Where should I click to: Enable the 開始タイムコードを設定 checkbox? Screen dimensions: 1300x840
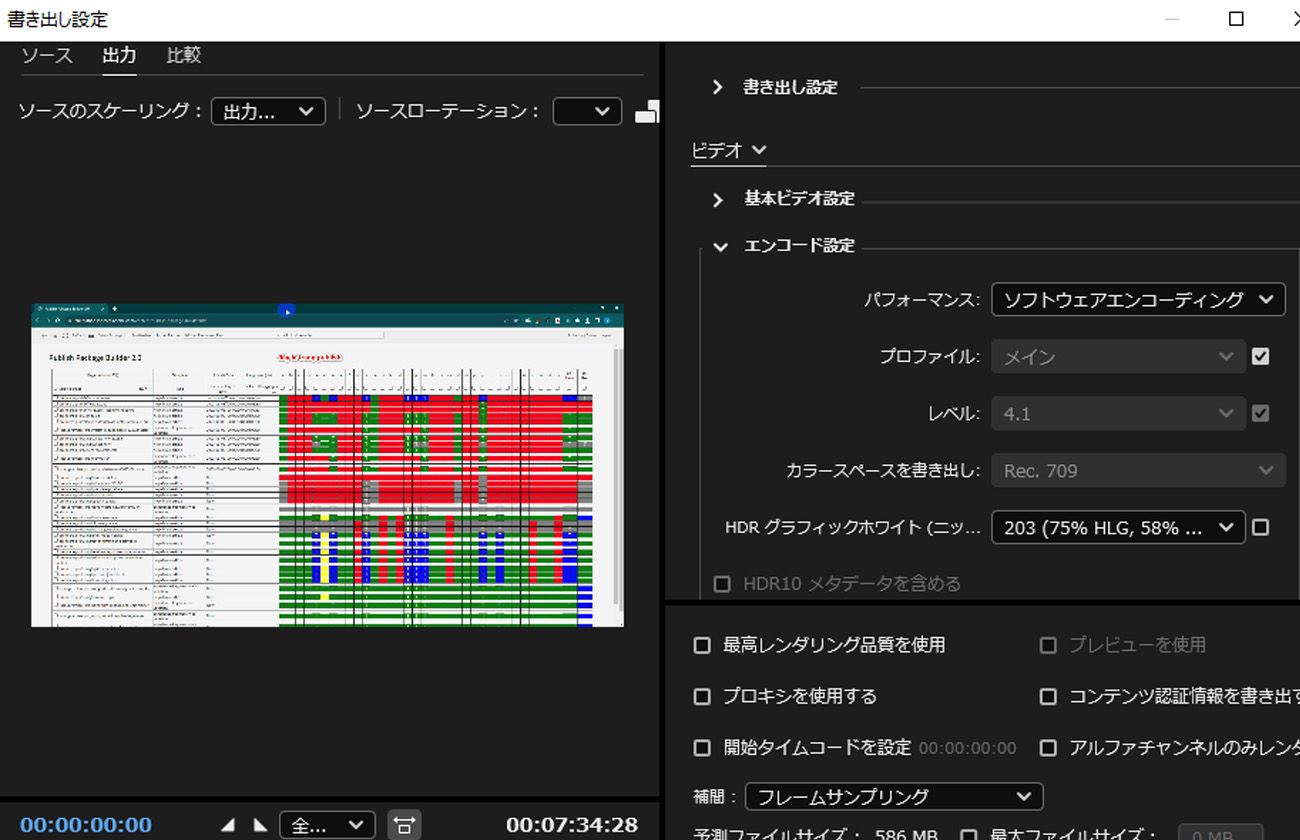point(701,747)
